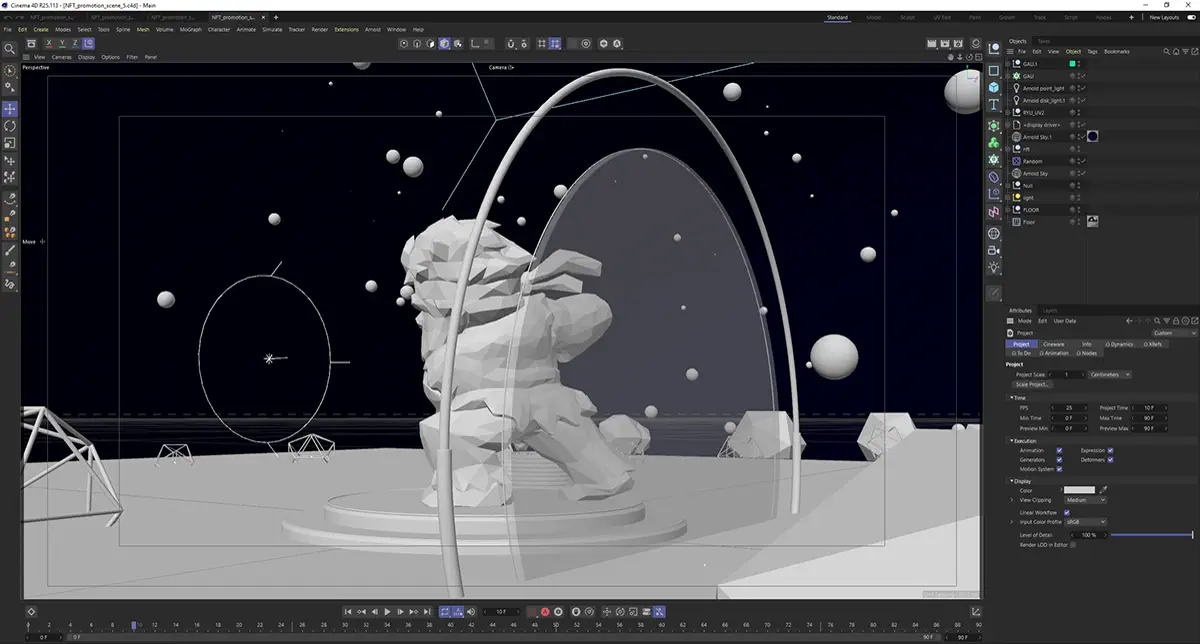The width and height of the screenshot is (1200, 644).
Task: Click the keyframe diamond icon at bottom left
Action: [31, 611]
